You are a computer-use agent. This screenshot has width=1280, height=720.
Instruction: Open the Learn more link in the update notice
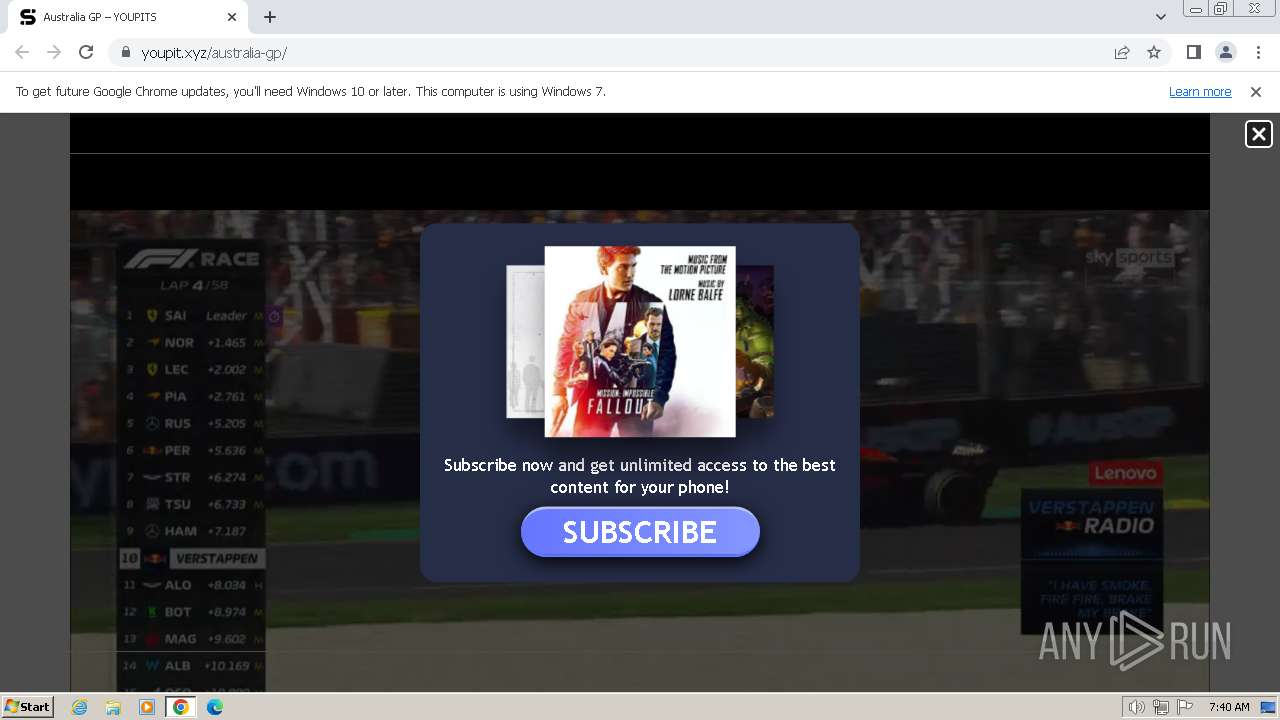click(1200, 92)
